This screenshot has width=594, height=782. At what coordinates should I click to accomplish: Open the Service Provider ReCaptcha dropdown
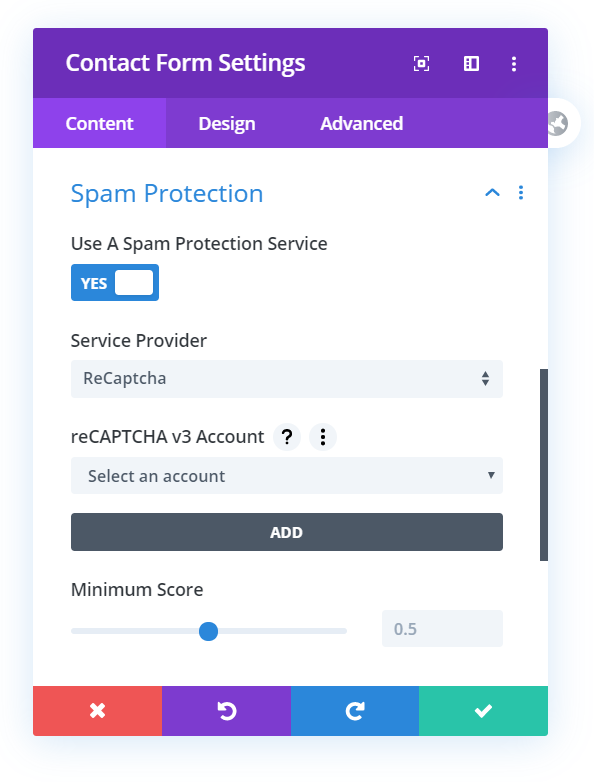287,379
